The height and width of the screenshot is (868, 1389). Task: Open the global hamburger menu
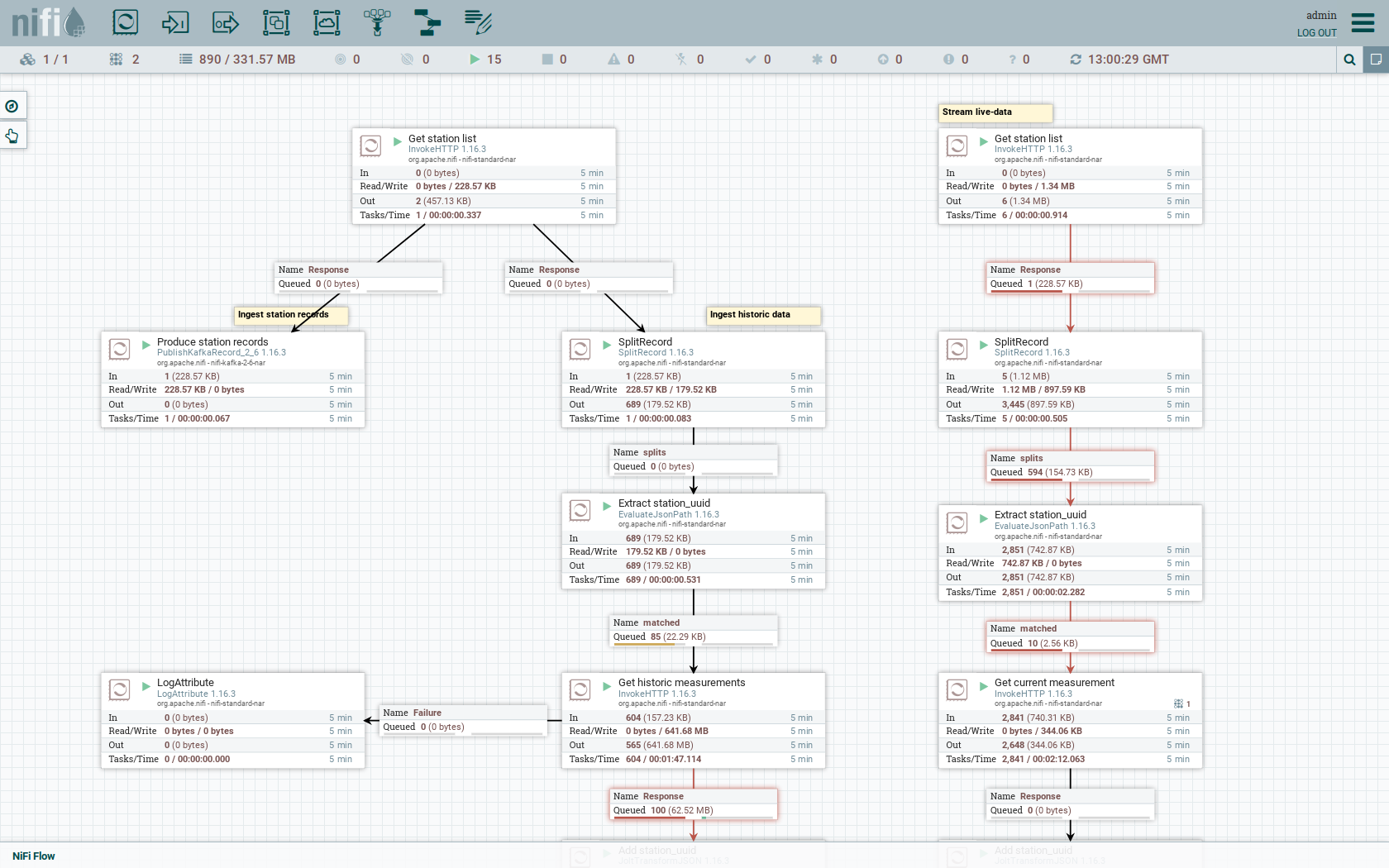[x=1363, y=22]
